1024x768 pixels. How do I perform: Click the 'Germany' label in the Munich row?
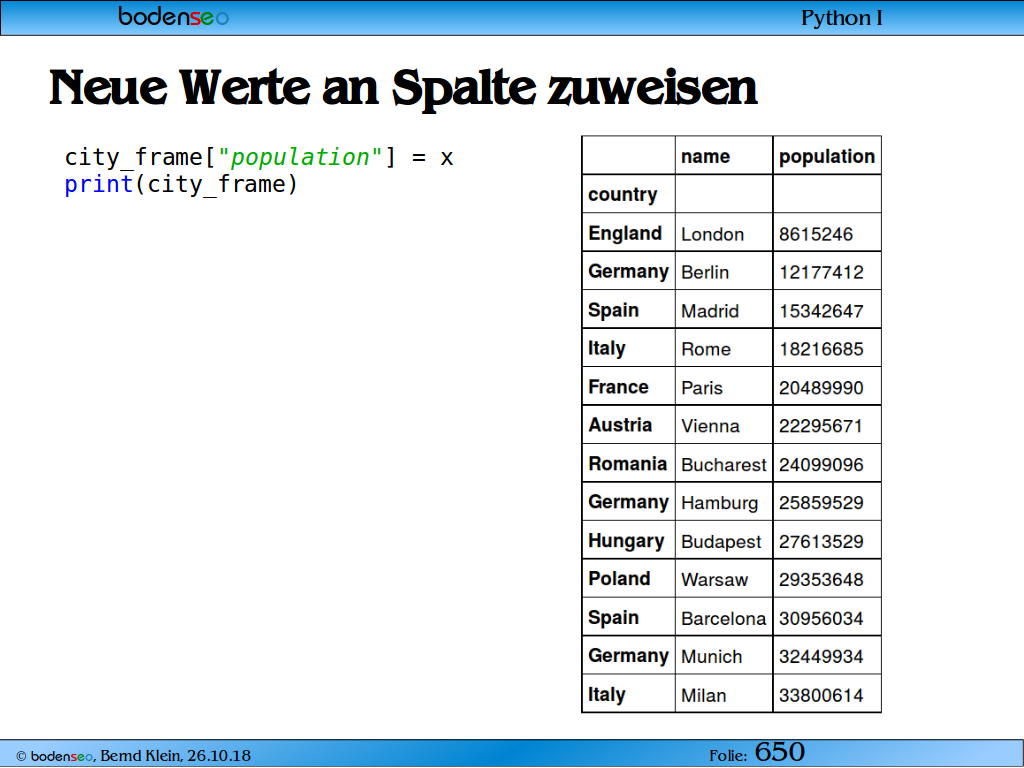(628, 656)
